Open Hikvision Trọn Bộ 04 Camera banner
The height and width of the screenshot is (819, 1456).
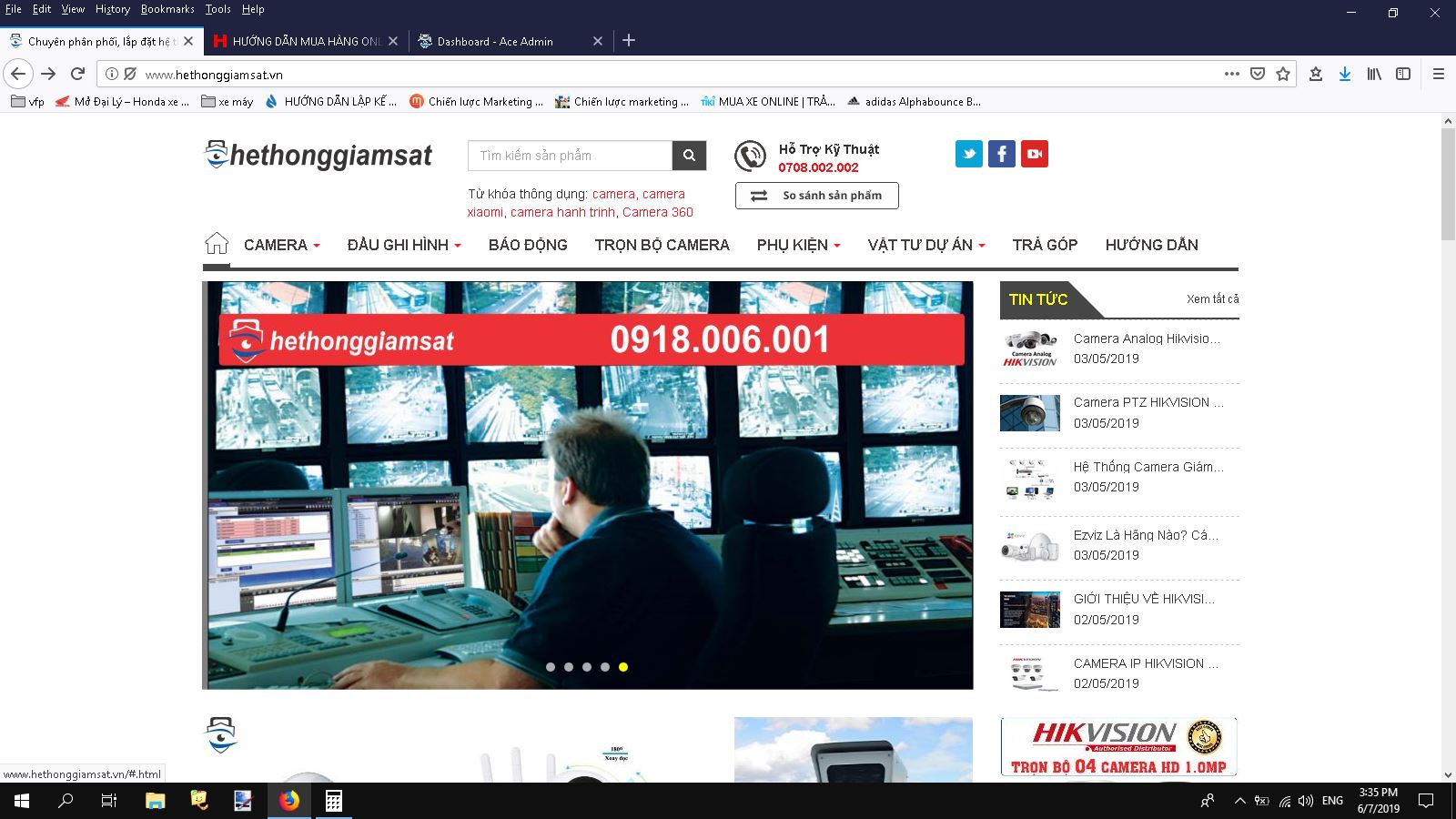[1118, 747]
